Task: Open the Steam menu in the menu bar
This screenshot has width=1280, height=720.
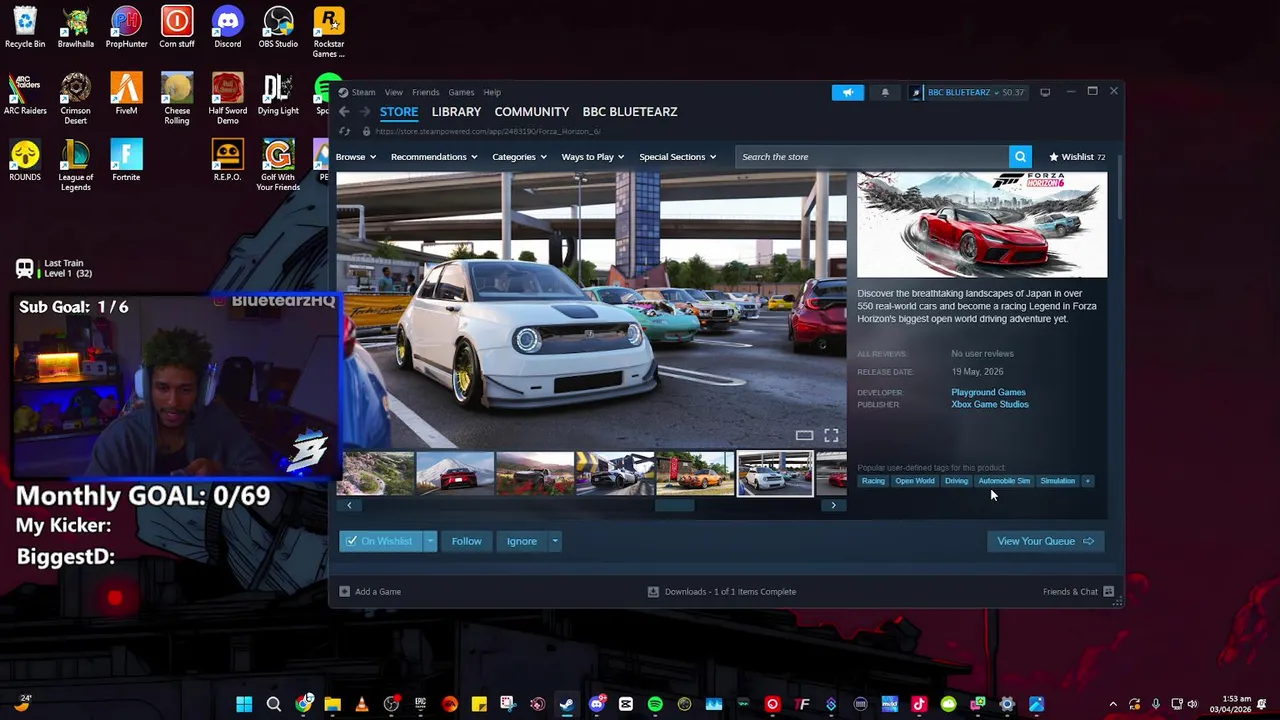Action: 363,92
